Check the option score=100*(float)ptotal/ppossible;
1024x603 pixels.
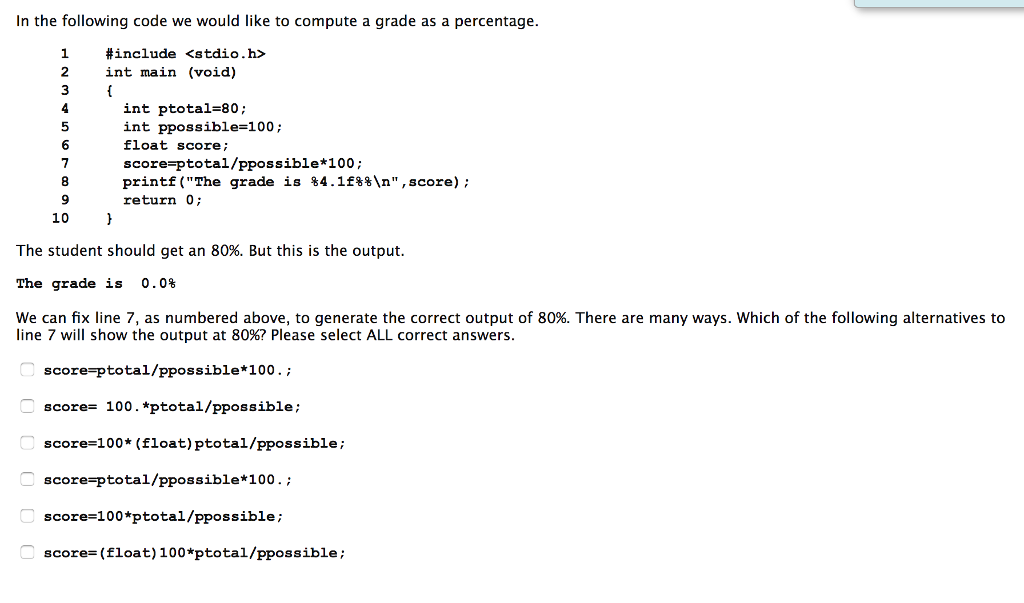coord(27,442)
